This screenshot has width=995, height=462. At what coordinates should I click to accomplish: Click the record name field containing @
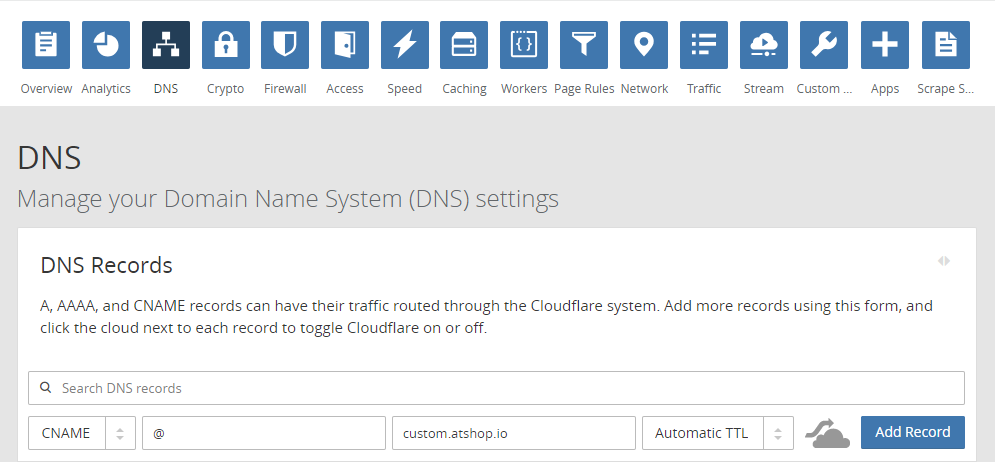click(263, 433)
